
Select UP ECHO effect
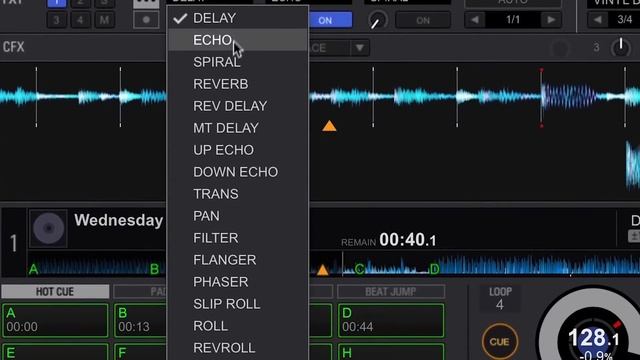238,150
